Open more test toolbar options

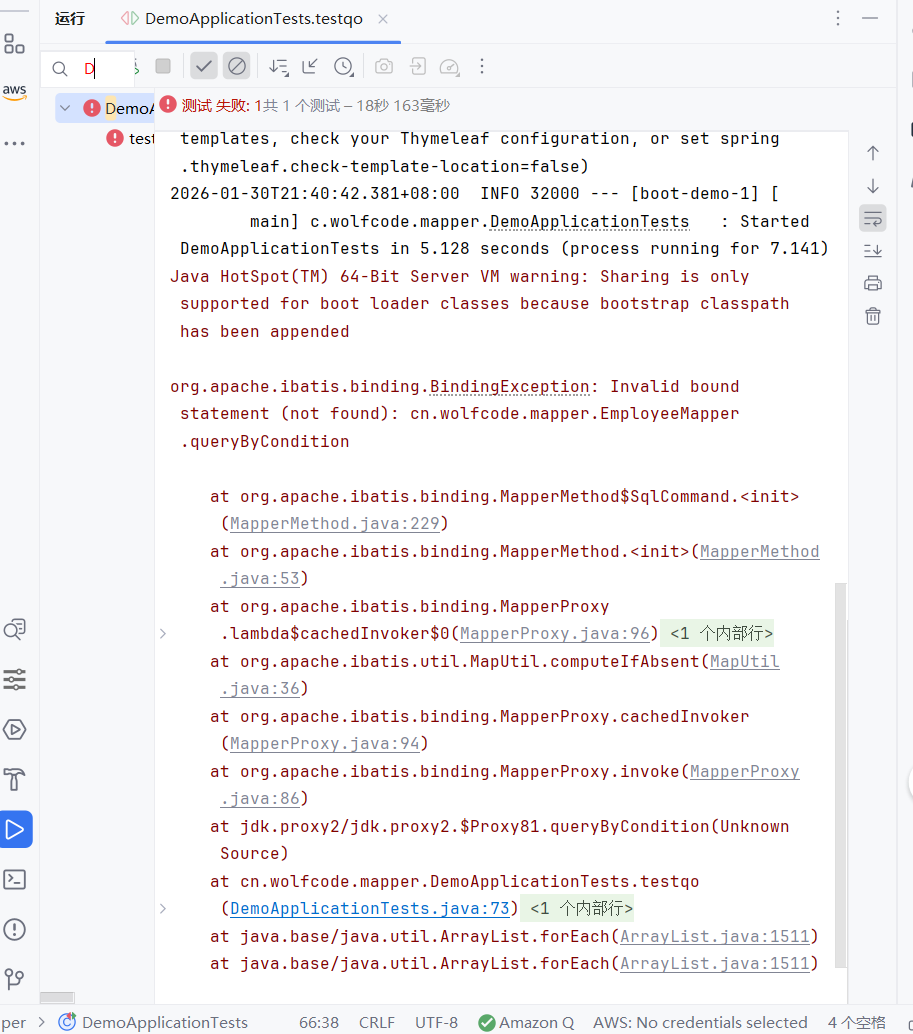(482, 66)
